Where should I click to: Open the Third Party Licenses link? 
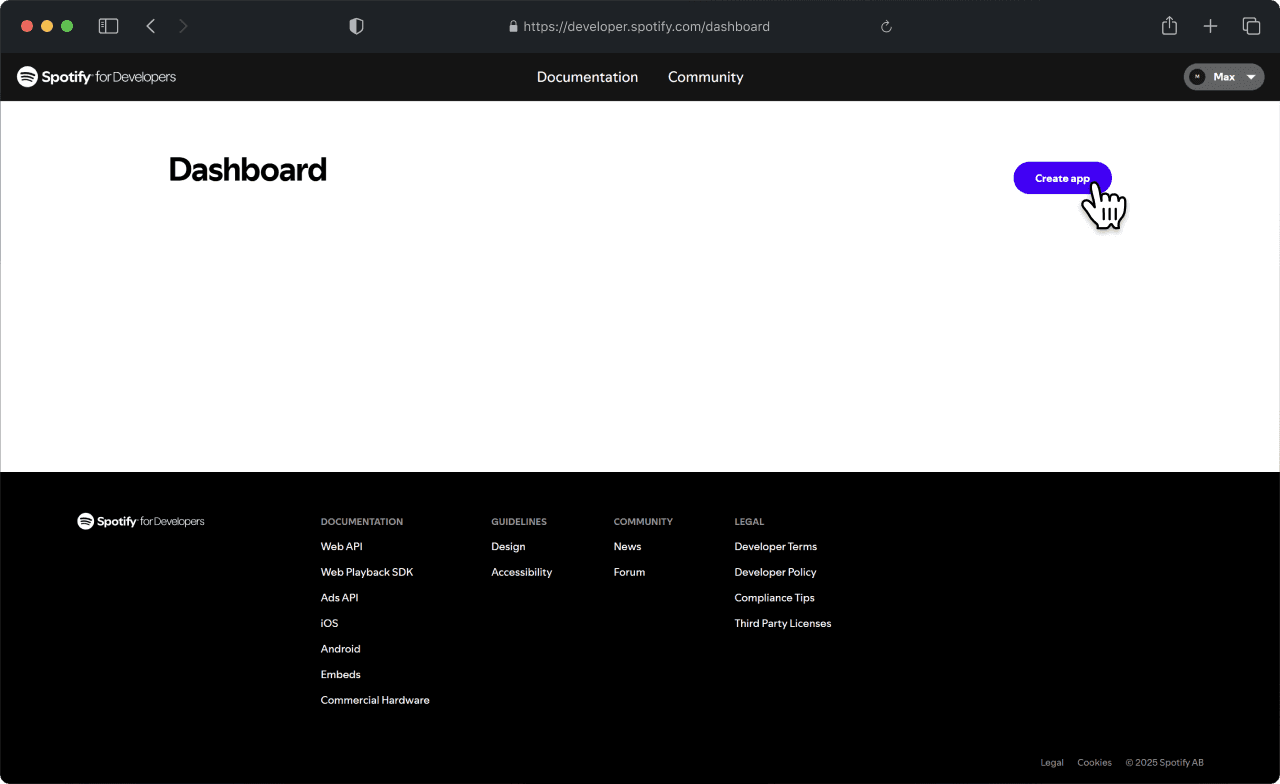pyautogui.click(x=783, y=623)
